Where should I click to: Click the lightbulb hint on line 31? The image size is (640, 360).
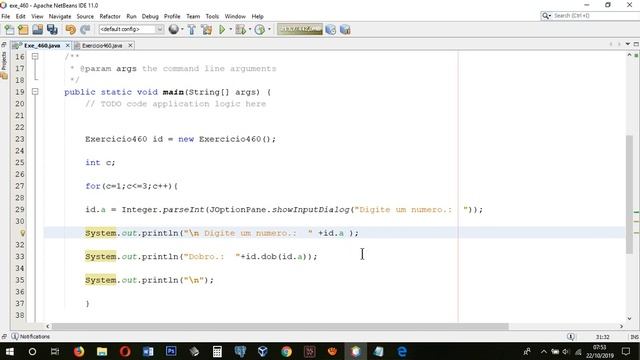(22, 233)
